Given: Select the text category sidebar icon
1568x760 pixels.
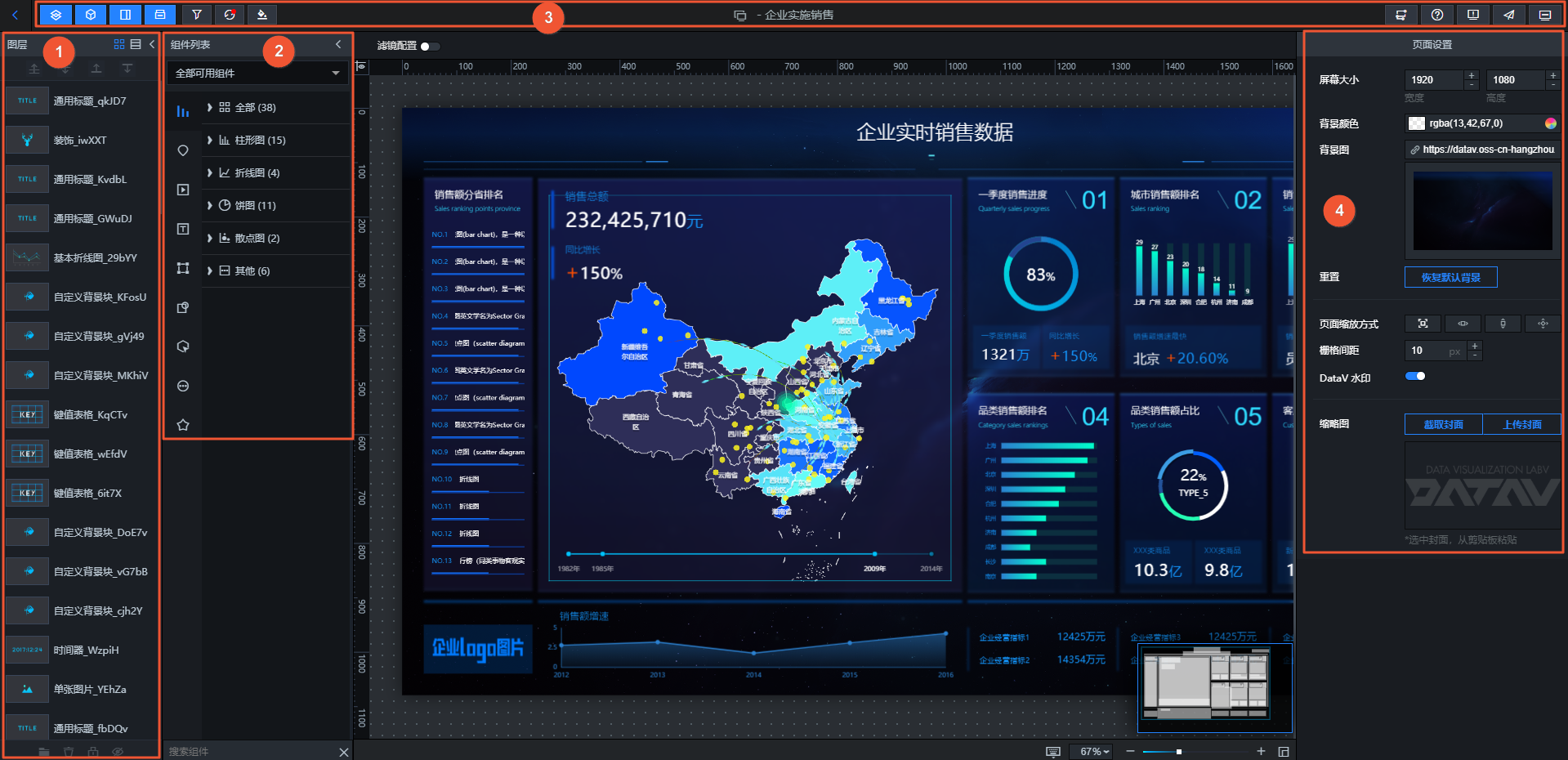Looking at the screenshot, I should pos(183,229).
